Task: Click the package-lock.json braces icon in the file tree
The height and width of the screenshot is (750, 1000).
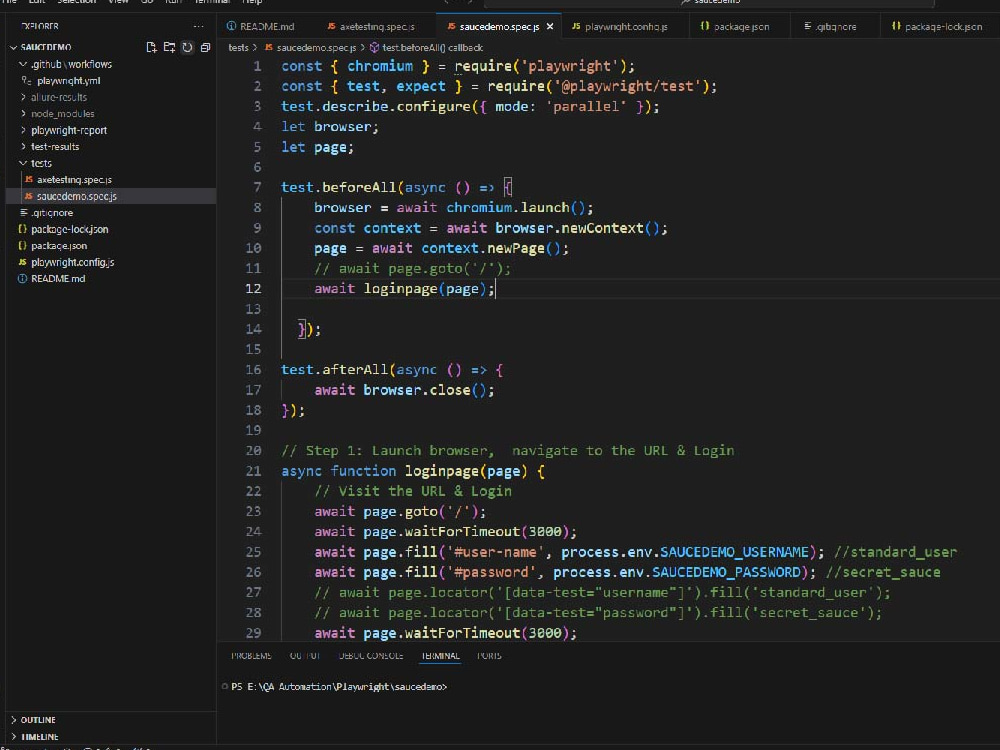Action: 22,229
